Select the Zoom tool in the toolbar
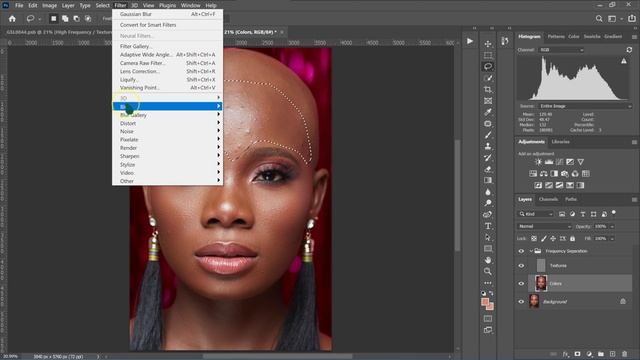This screenshot has height=360, width=640. 488,271
